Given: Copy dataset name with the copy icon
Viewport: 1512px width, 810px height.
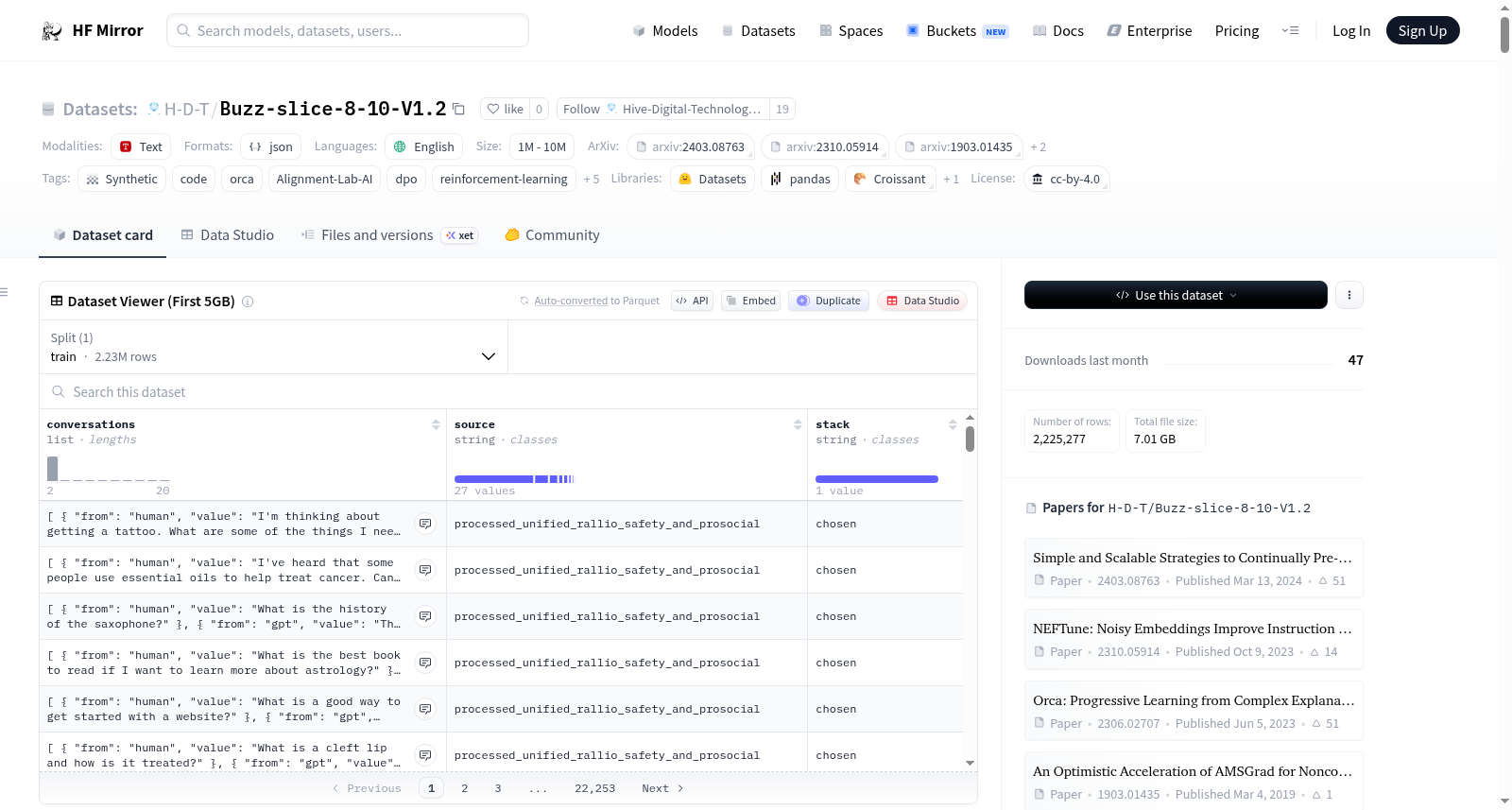Looking at the screenshot, I should click(x=459, y=109).
